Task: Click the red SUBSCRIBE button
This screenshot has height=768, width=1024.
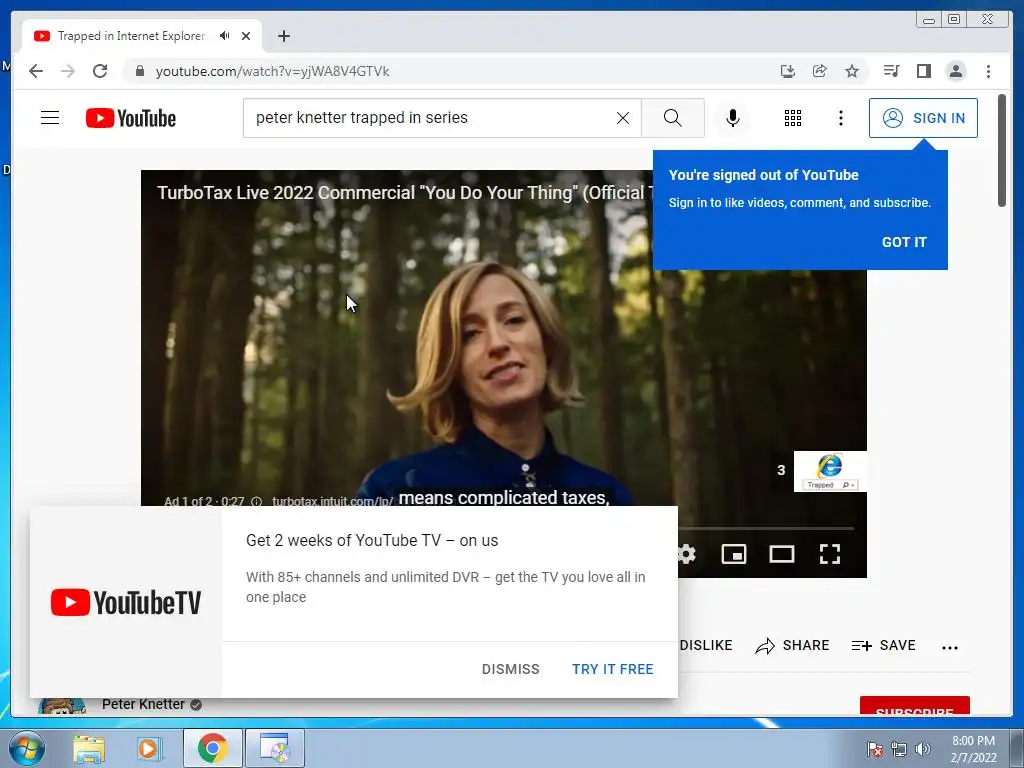Action: coord(914,706)
